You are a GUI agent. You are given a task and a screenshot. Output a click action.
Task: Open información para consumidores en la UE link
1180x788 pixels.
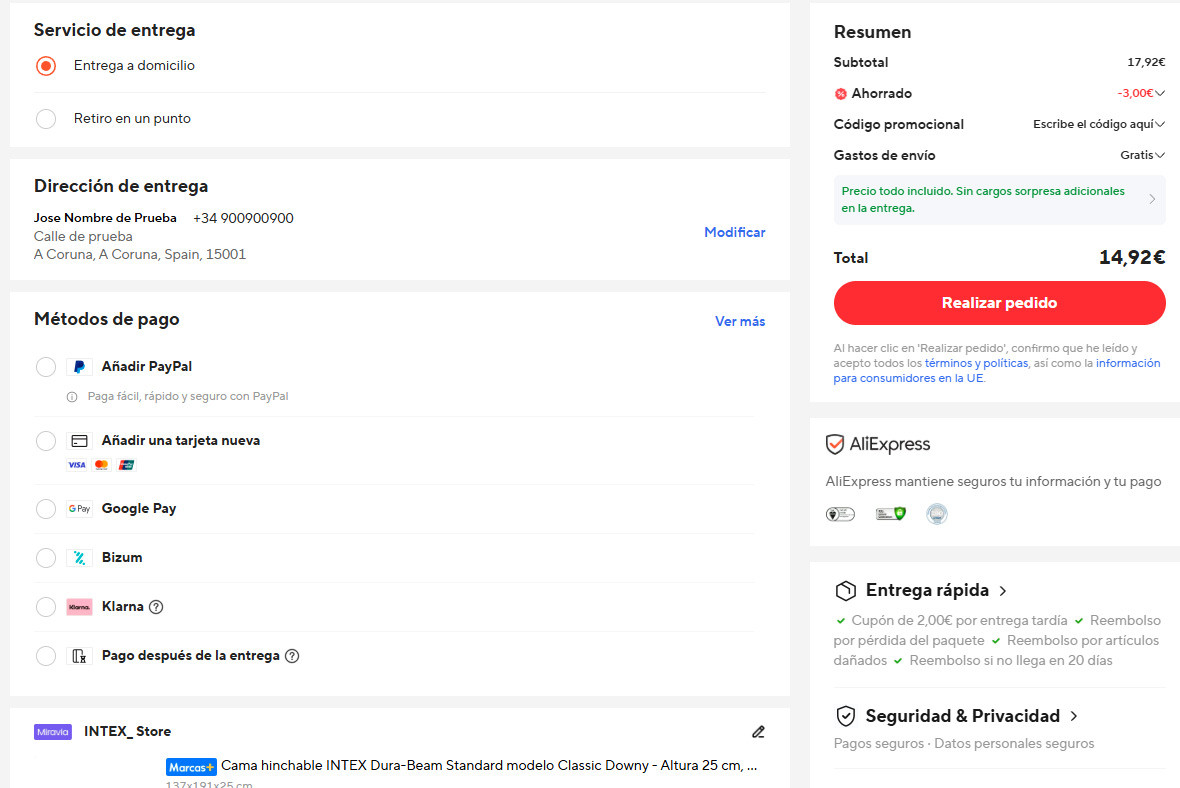point(997,371)
